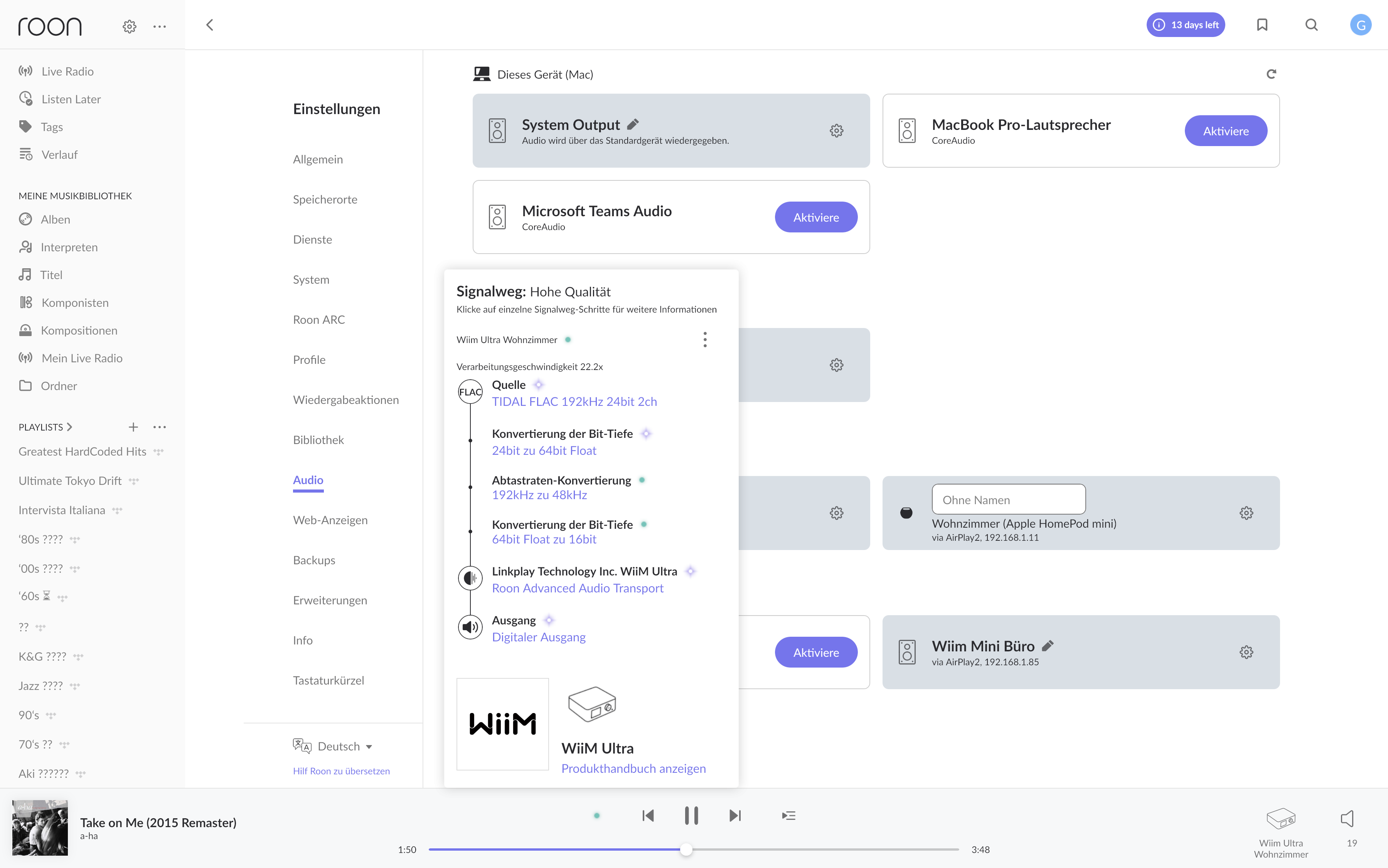Image resolution: width=1388 pixels, height=868 pixels.
Task: Select Web-Anzeigen settings tab
Action: (330, 520)
